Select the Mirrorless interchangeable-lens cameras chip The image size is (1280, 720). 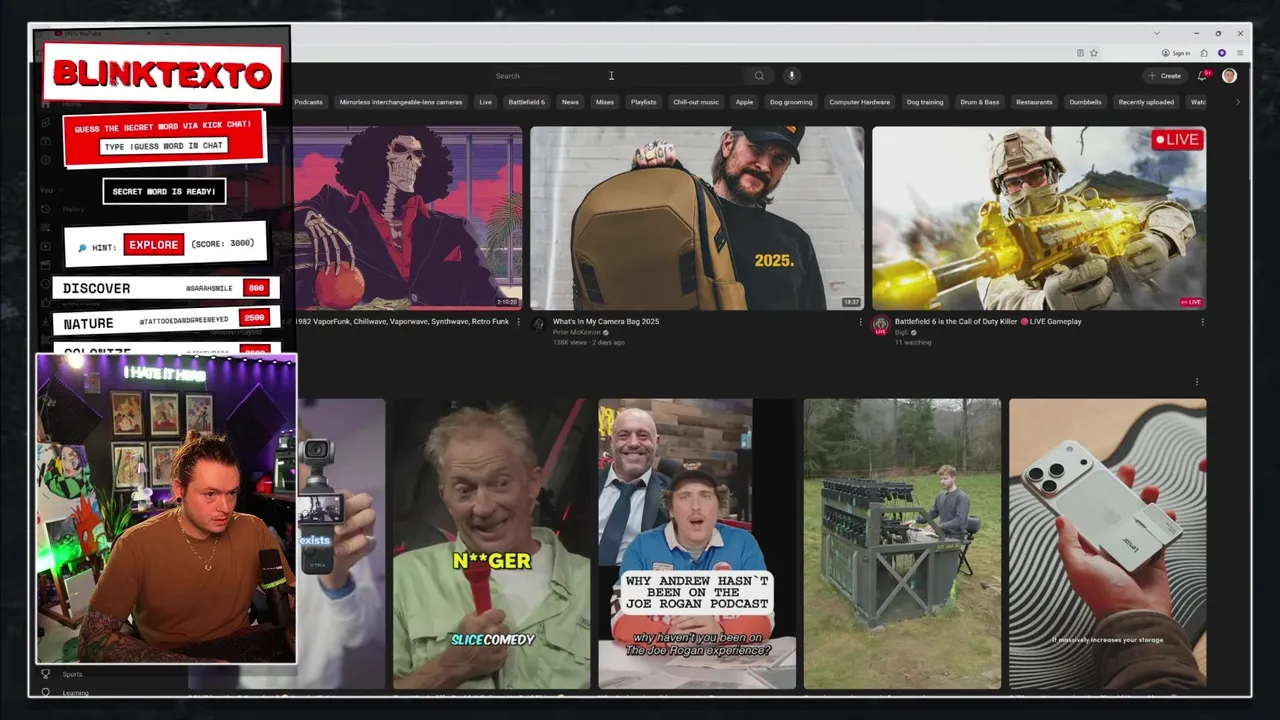[400, 102]
